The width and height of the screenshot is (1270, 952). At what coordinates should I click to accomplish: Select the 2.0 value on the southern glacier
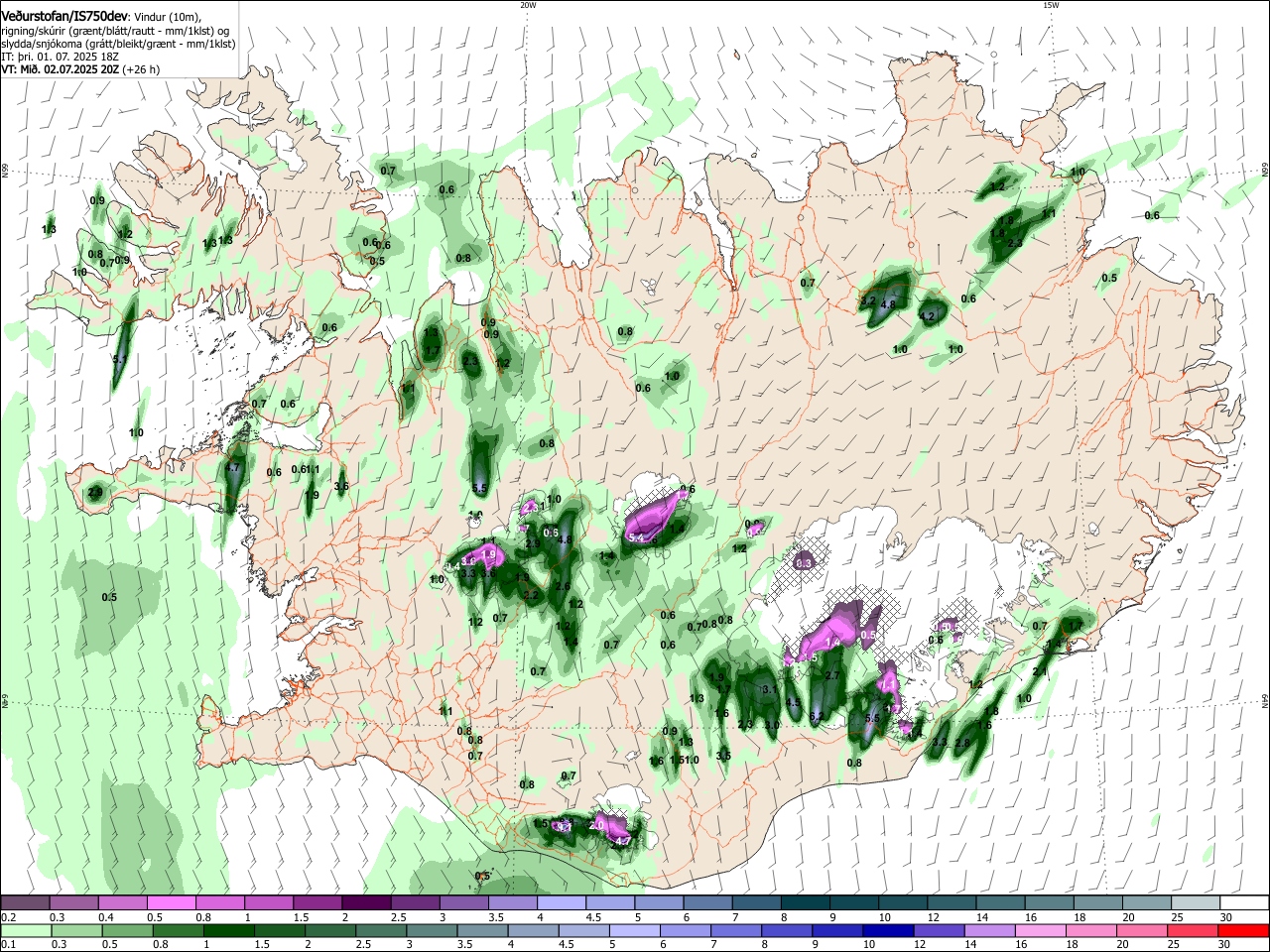597,825
